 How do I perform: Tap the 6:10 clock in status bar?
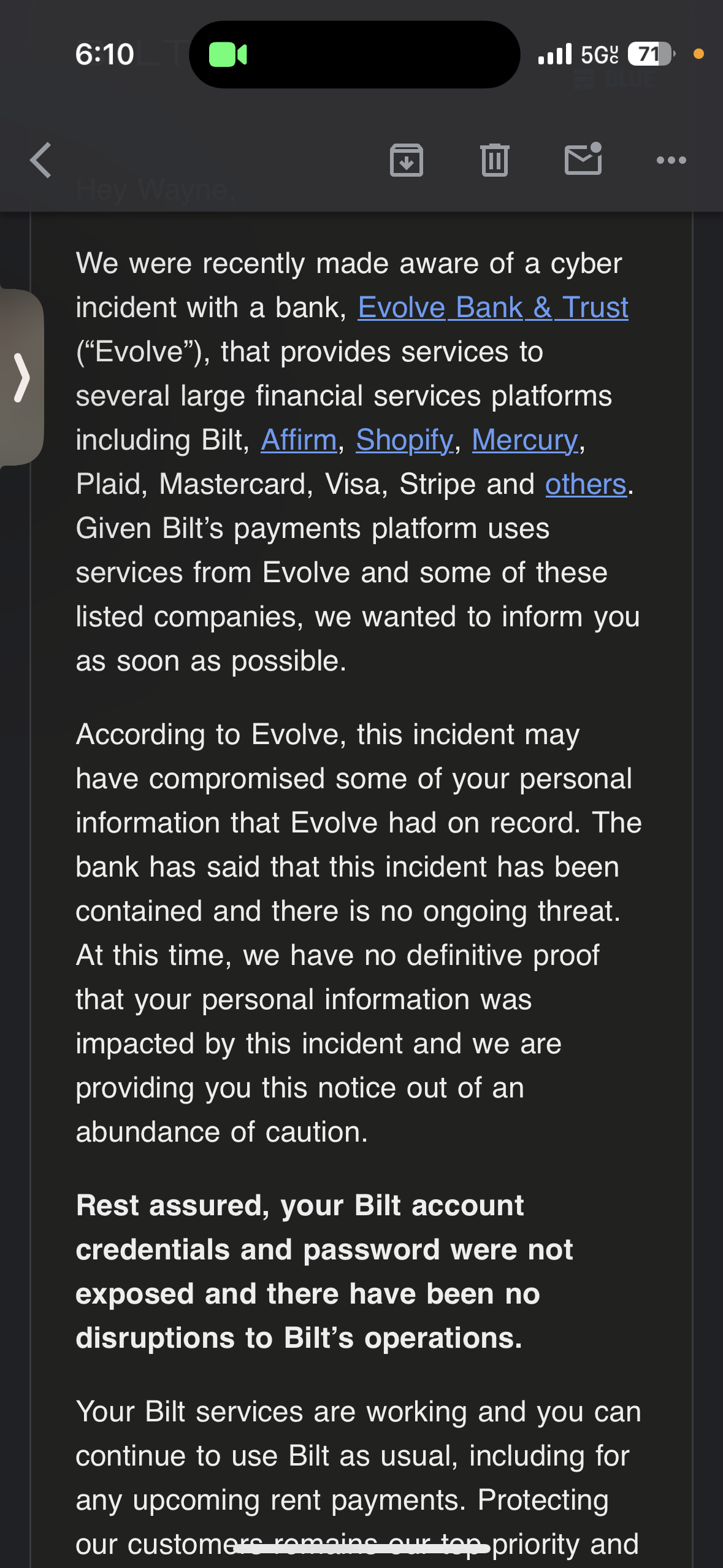[x=104, y=55]
